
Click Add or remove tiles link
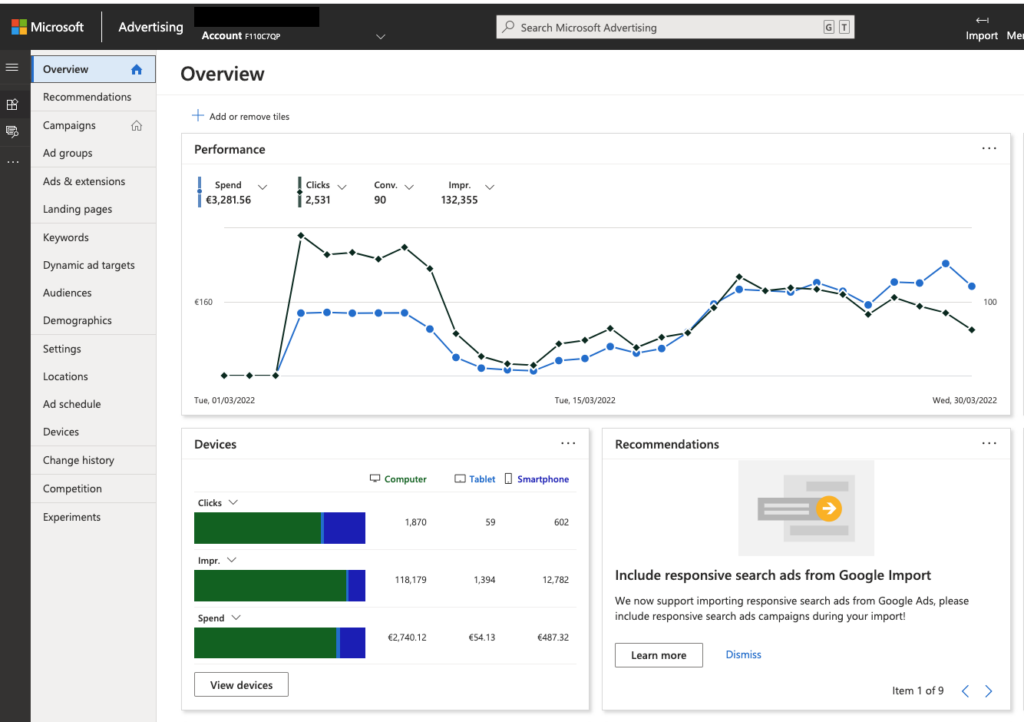coord(249,116)
